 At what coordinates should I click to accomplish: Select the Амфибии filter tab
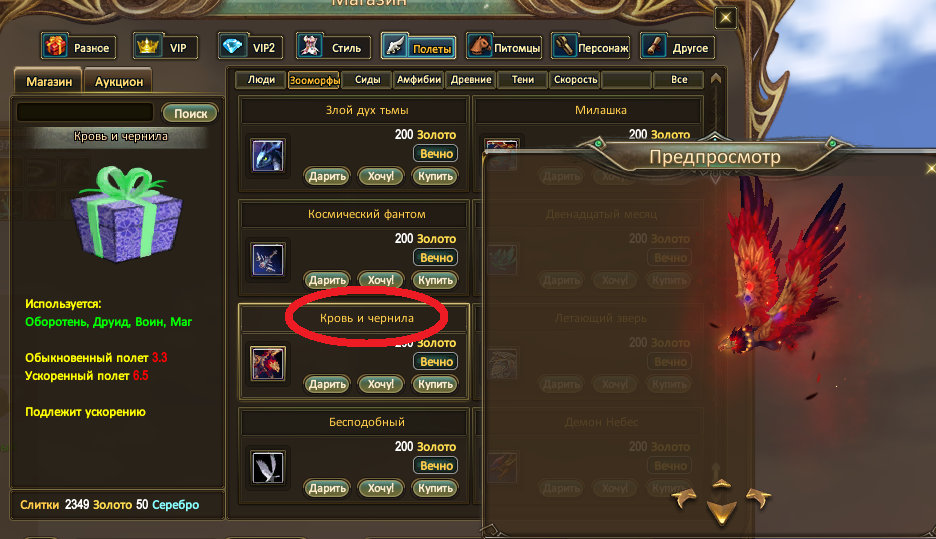tap(418, 79)
